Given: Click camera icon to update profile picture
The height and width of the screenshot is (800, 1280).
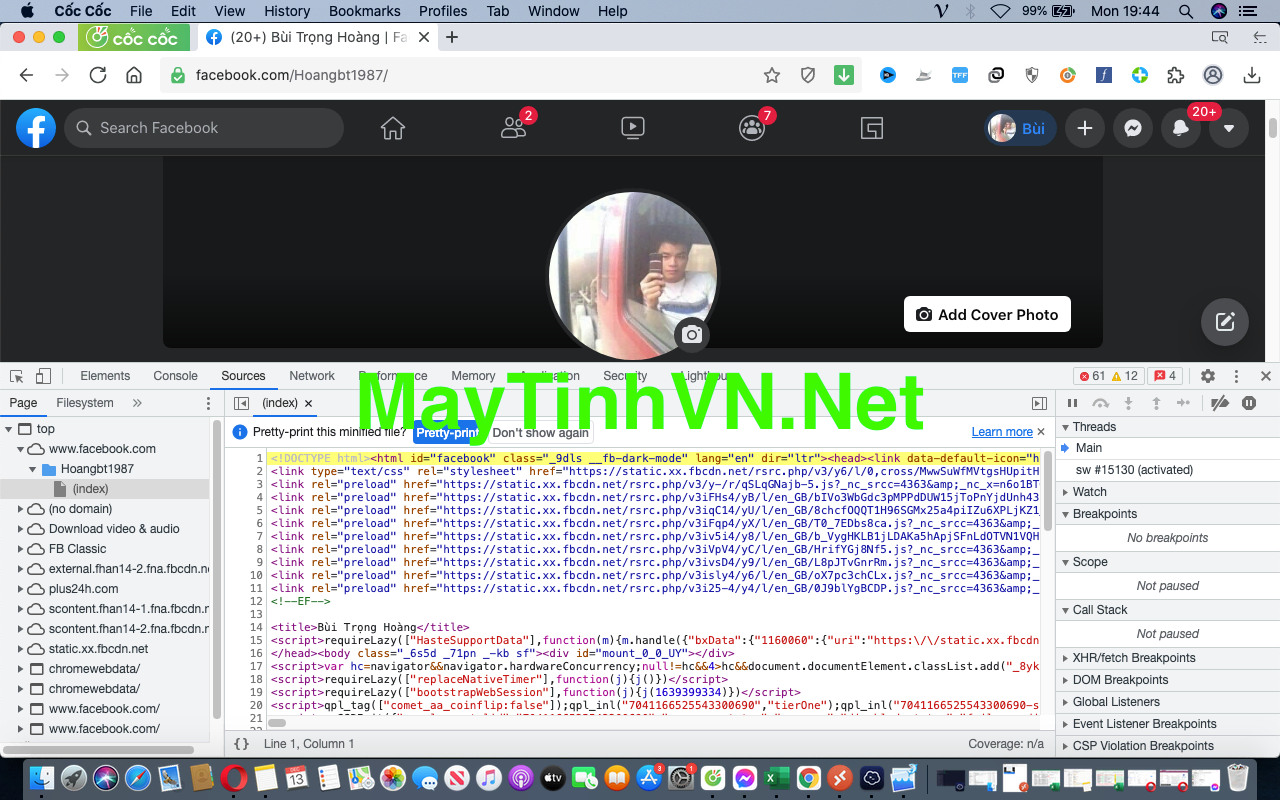Looking at the screenshot, I should click(691, 335).
